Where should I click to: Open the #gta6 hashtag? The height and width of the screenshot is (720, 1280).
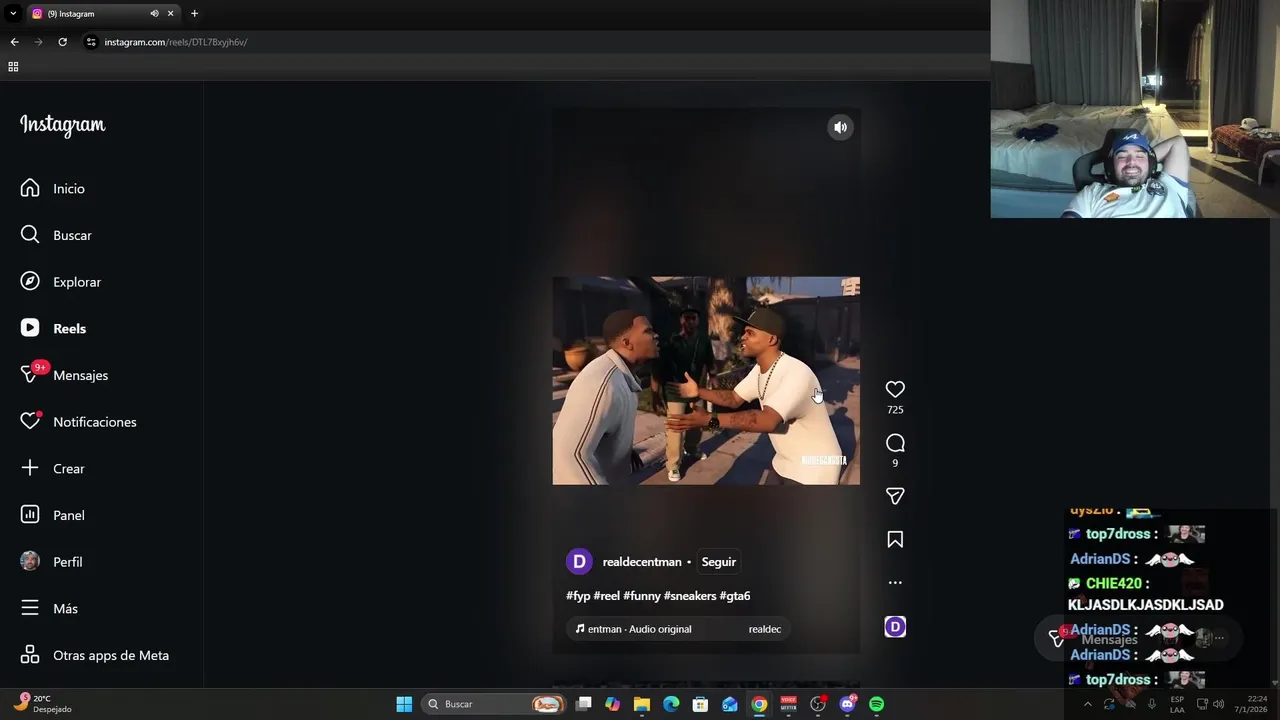pyautogui.click(x=735, y=596)
